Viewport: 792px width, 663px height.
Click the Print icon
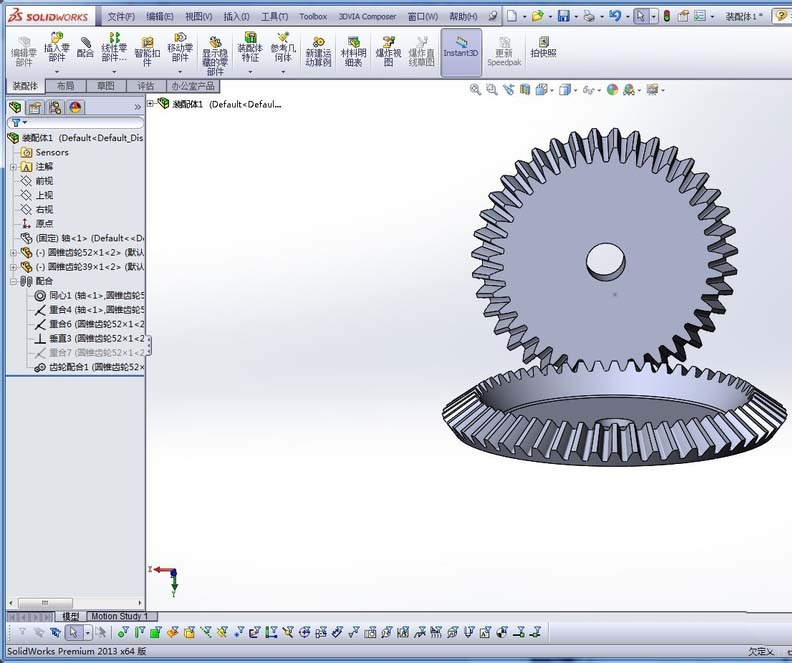589,16
